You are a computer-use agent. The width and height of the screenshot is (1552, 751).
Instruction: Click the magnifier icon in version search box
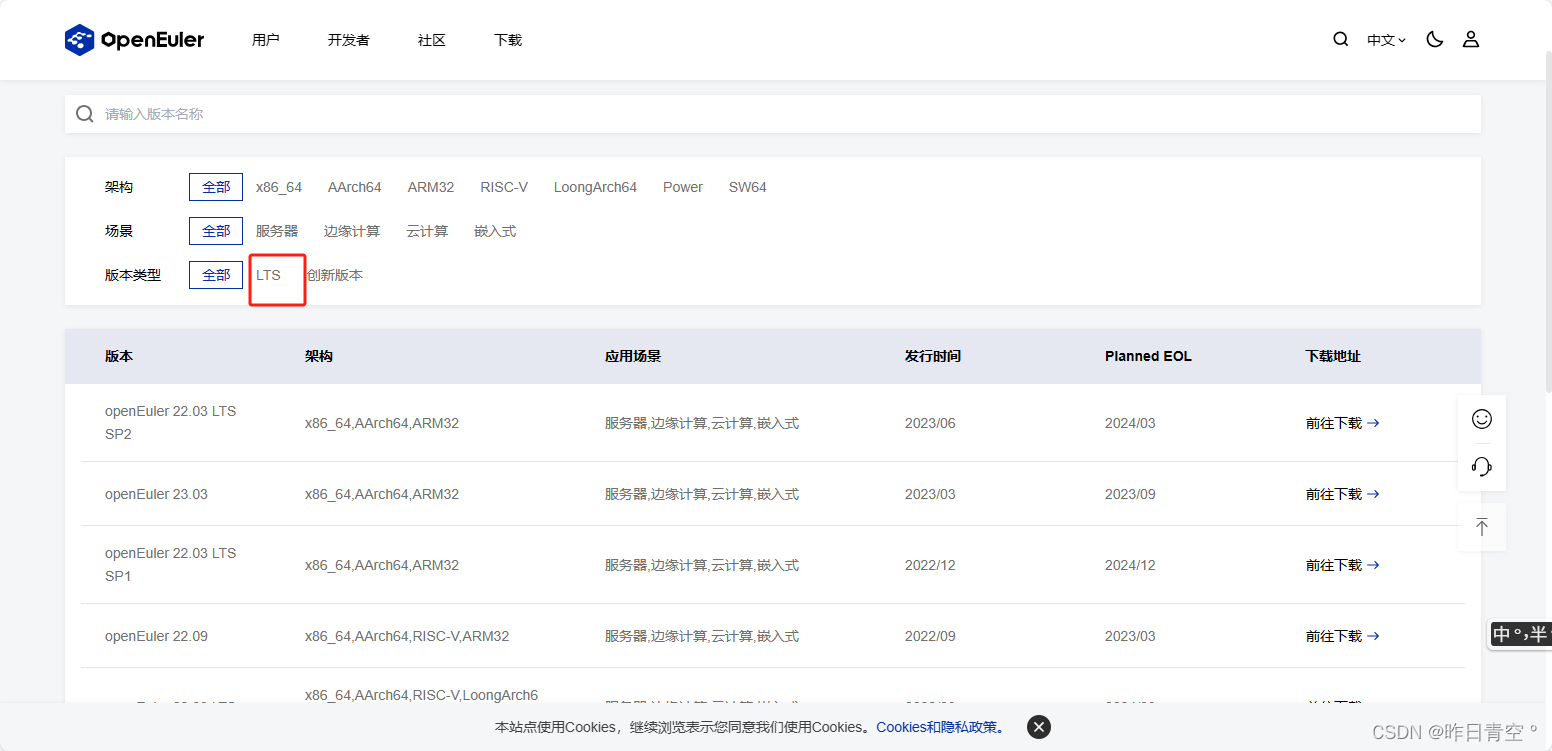click(85, 114)
